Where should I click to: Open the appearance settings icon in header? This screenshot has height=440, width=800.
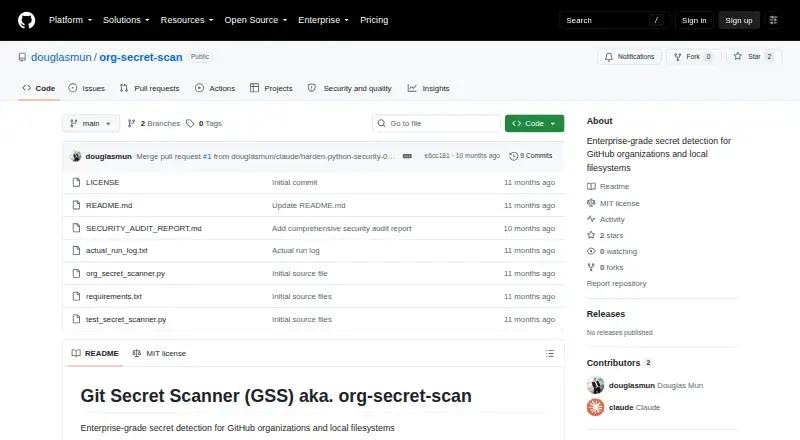[773, 20]
